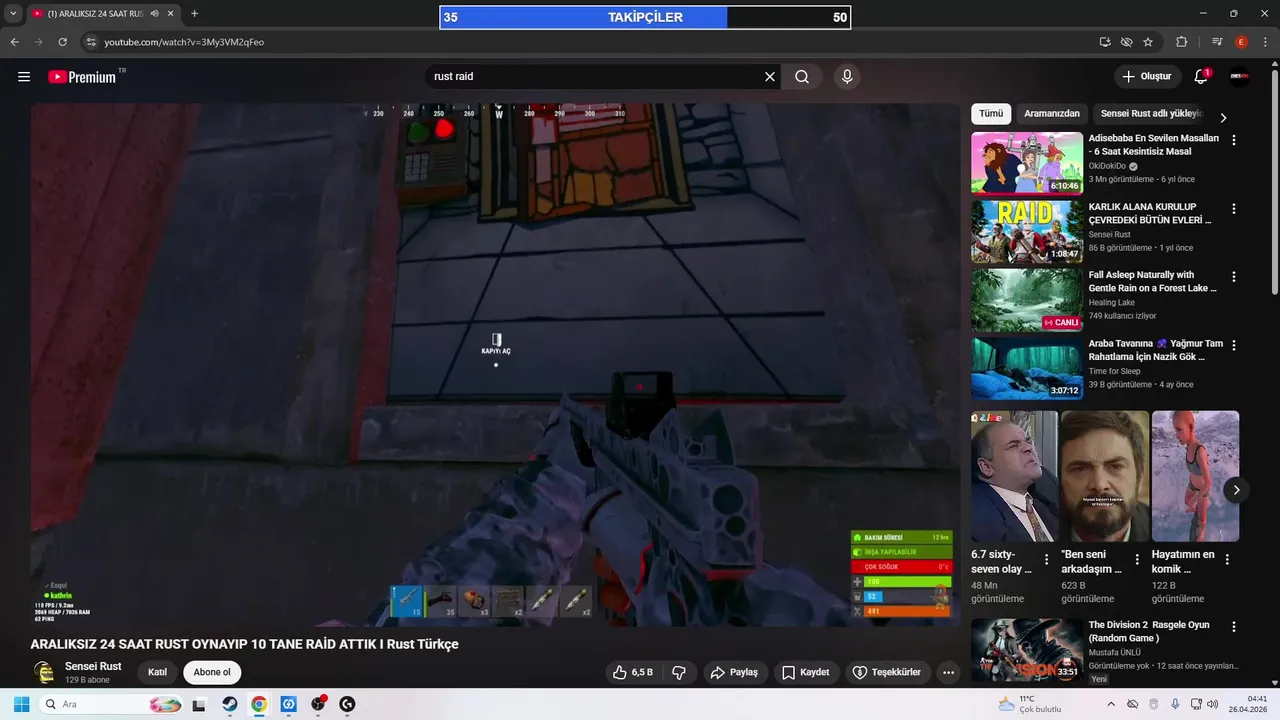
Task: Go back in Chrome
Action: 14,42
